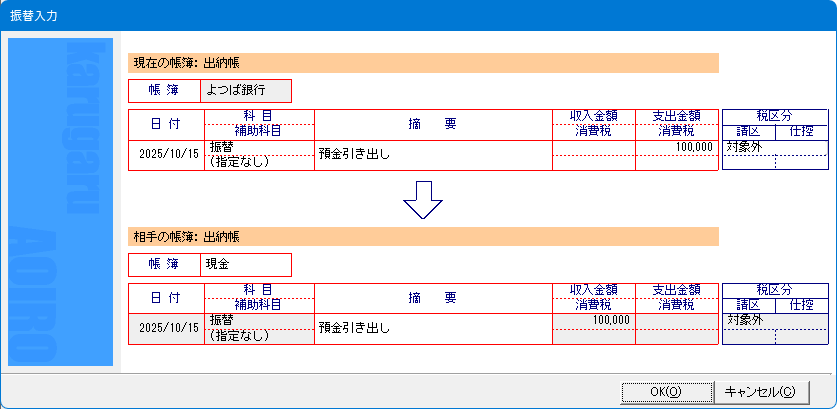
Task: Click the 摘要 field in the current ledger
Action: pyautogui.click(x=433, y=155)
